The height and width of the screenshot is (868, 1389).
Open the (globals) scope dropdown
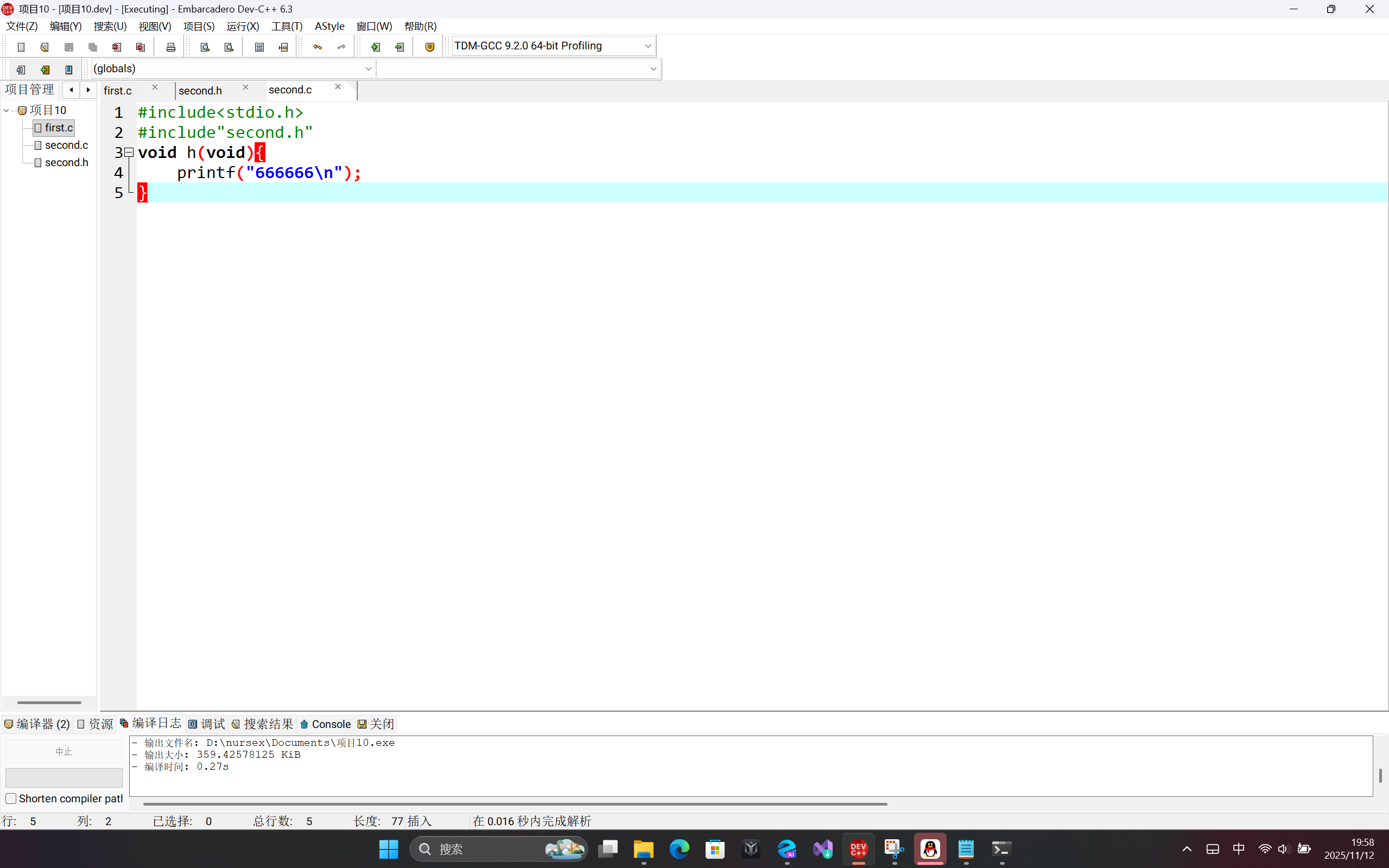pyautogui.click(x=368, y=69)
